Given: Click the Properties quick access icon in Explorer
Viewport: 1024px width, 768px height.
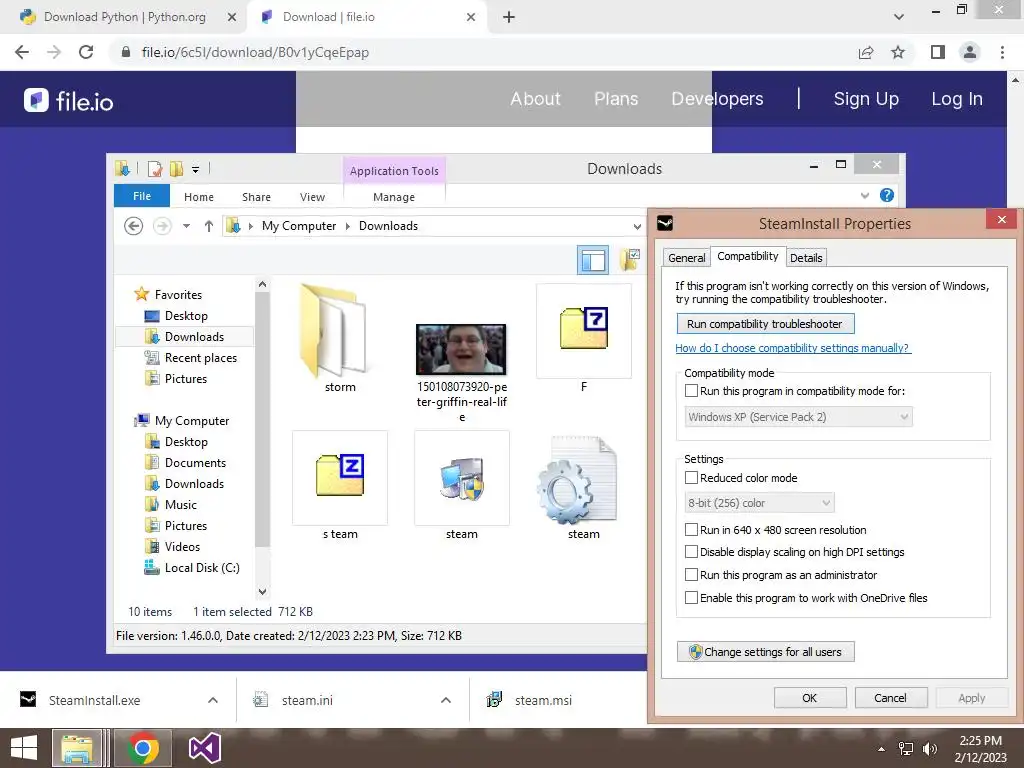Looking at the screenshot, I should (x=155, y=169).
